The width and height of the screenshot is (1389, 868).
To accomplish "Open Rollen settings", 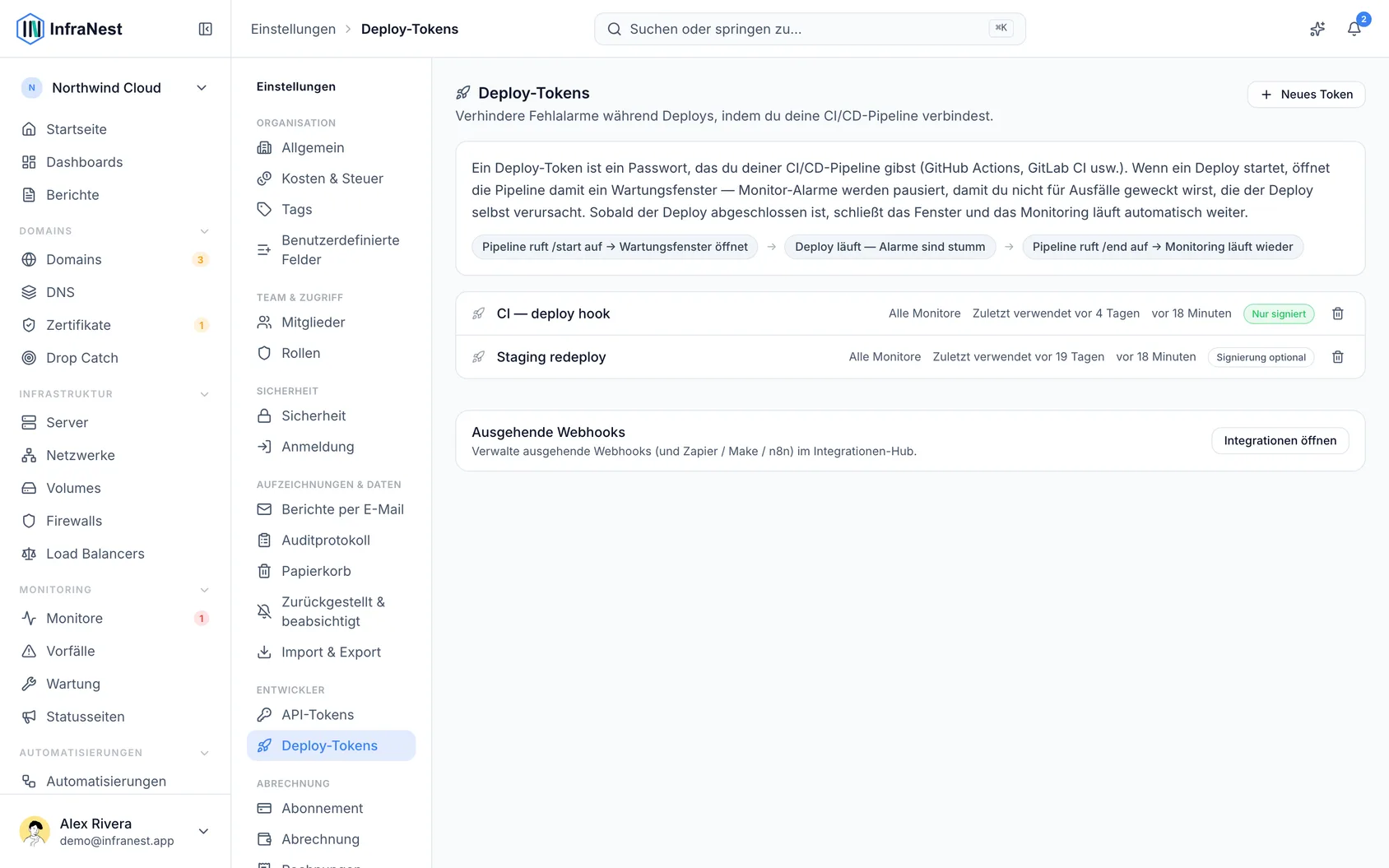I will click(x=331, y=353).
